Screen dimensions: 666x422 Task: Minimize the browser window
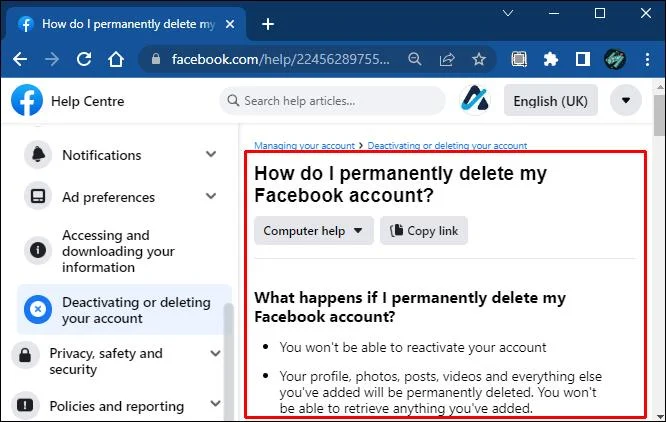tap(554, 13)
